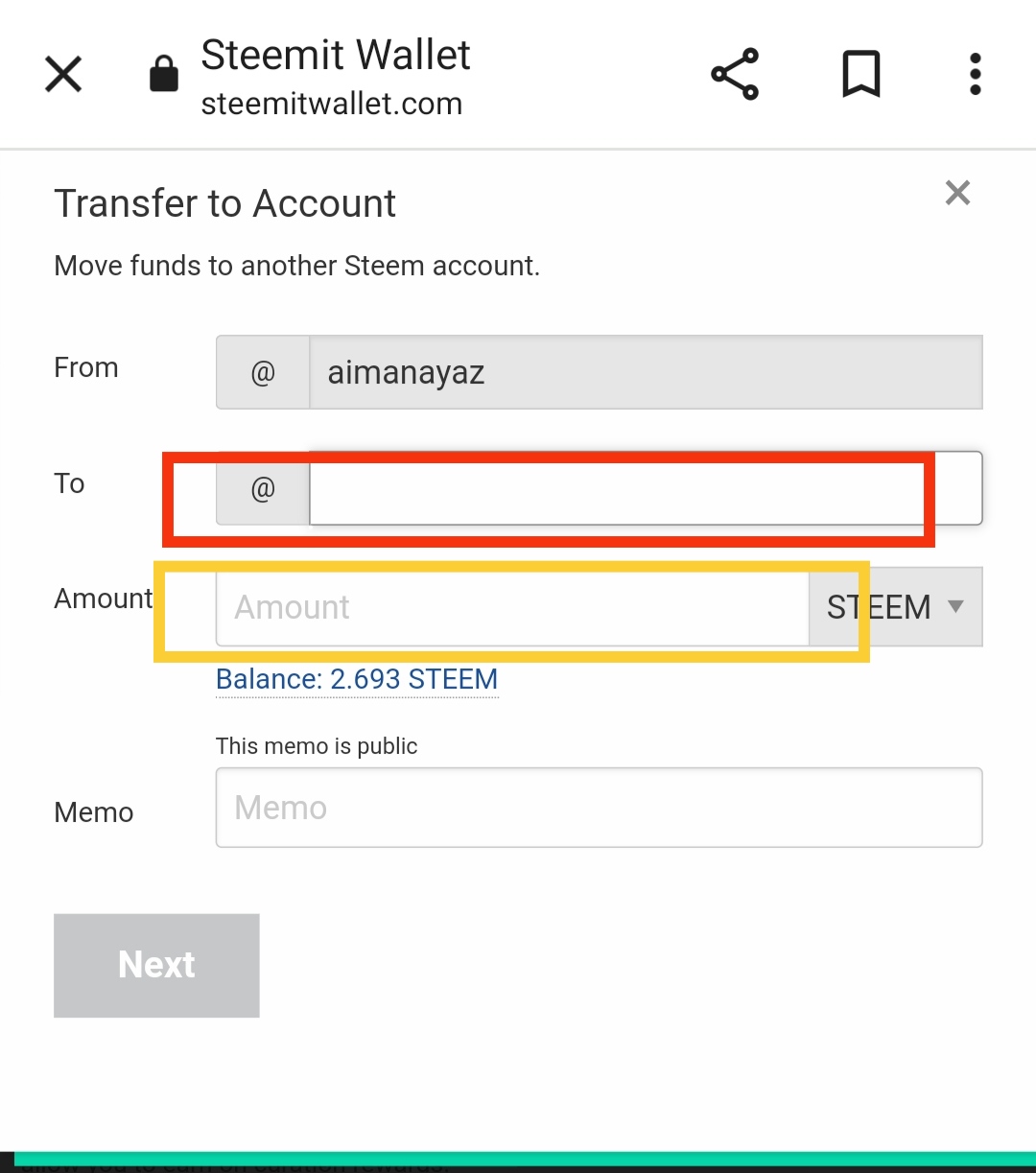Image resolution: width=1036 pixels, height=1173 pixels.
Task: Share the Steemit Wallet page
Action: 735,75
